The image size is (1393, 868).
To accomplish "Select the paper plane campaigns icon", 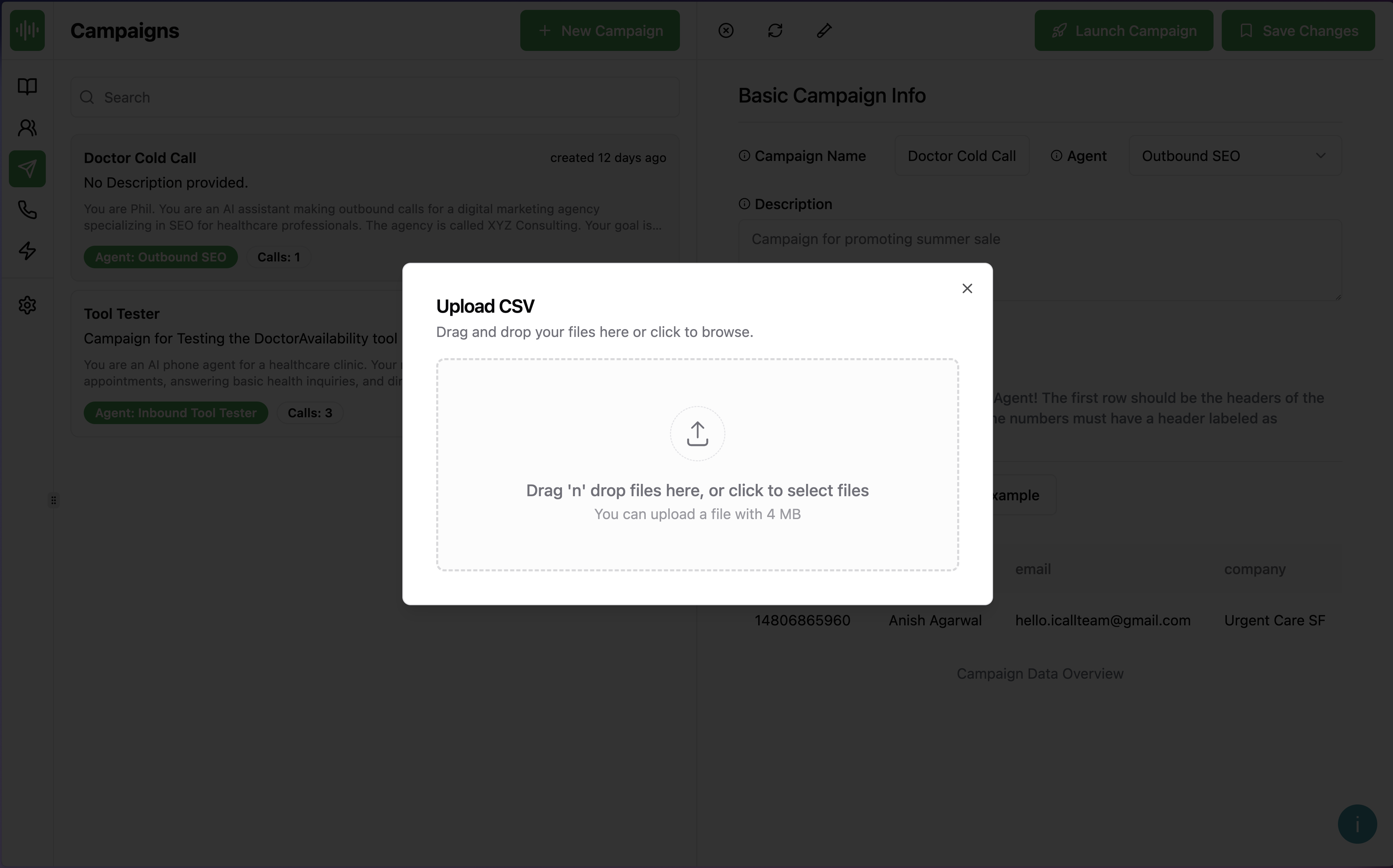I will (27, 169).
